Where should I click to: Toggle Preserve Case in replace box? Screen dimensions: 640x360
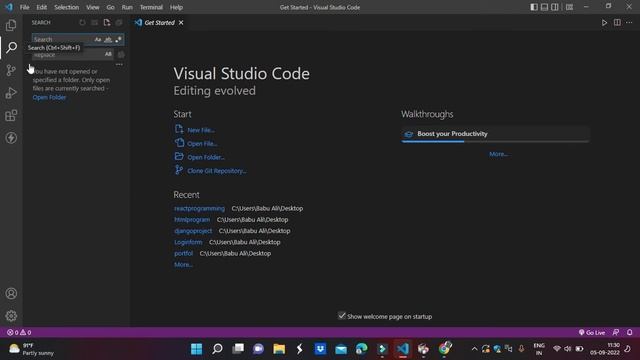(x=108, y=54)
